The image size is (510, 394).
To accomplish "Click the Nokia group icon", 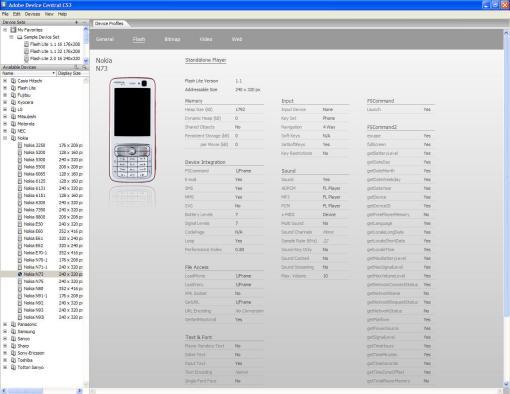I will (x=13, y=138).
